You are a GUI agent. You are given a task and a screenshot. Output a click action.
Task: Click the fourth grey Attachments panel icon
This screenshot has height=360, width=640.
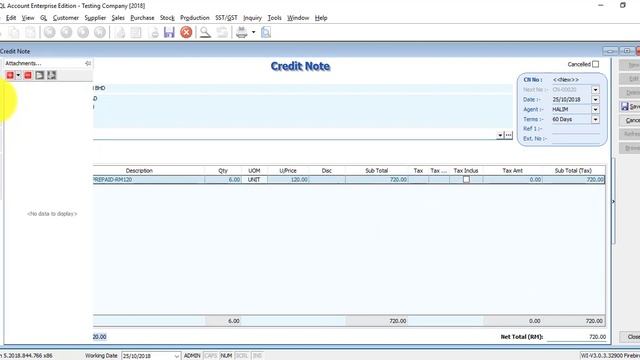pos(51,75)
